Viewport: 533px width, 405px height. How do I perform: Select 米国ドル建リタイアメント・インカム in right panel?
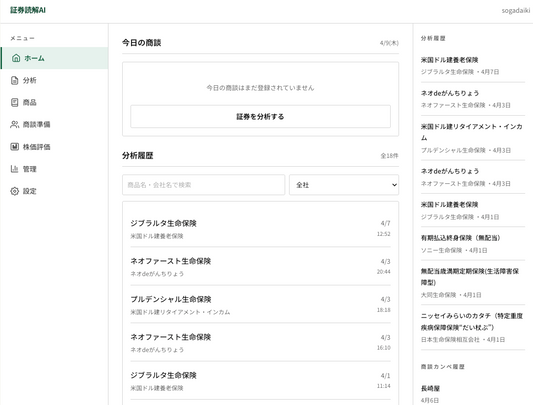pos(473,138)
